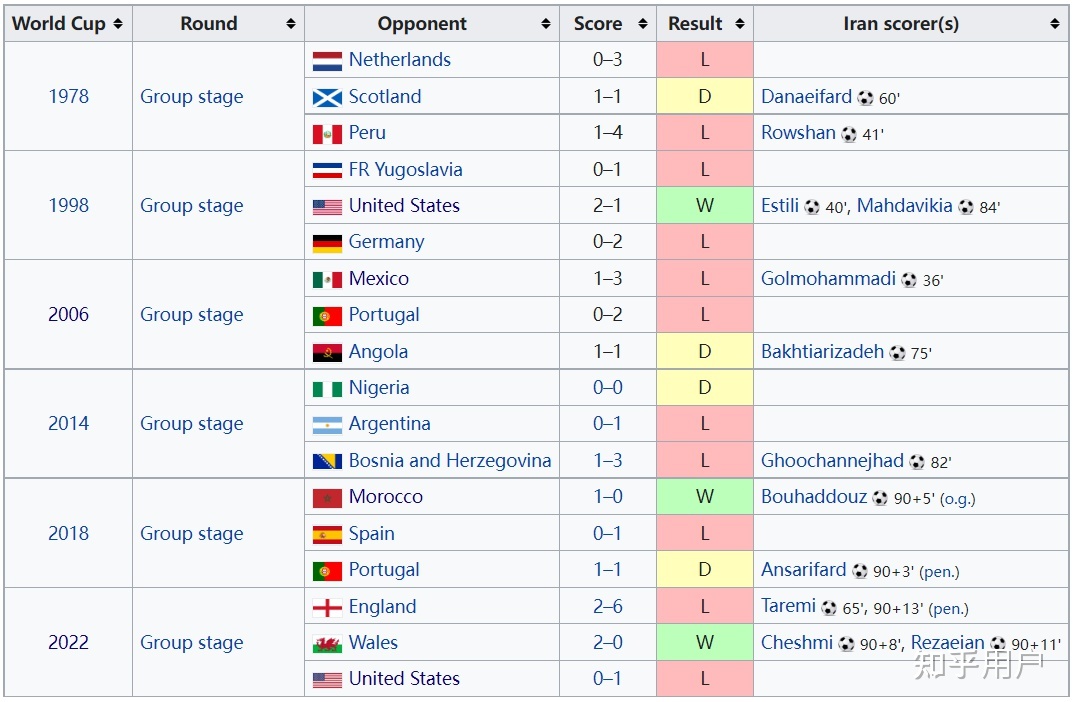Click the Mexico flag icon

coord(327,280)
